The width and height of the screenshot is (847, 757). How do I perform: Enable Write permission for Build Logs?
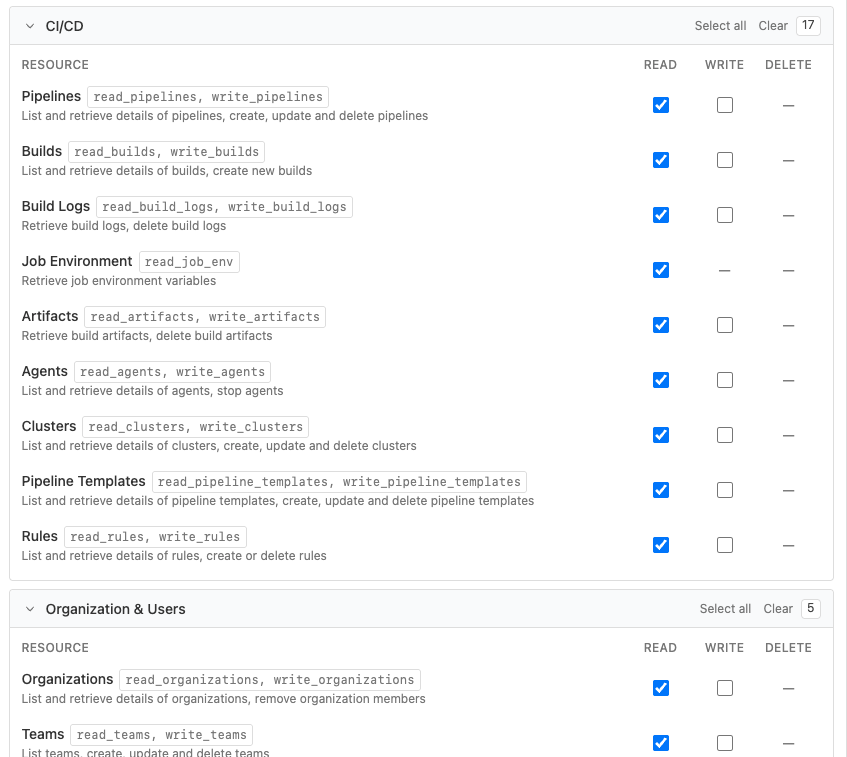tap(725, 215)
